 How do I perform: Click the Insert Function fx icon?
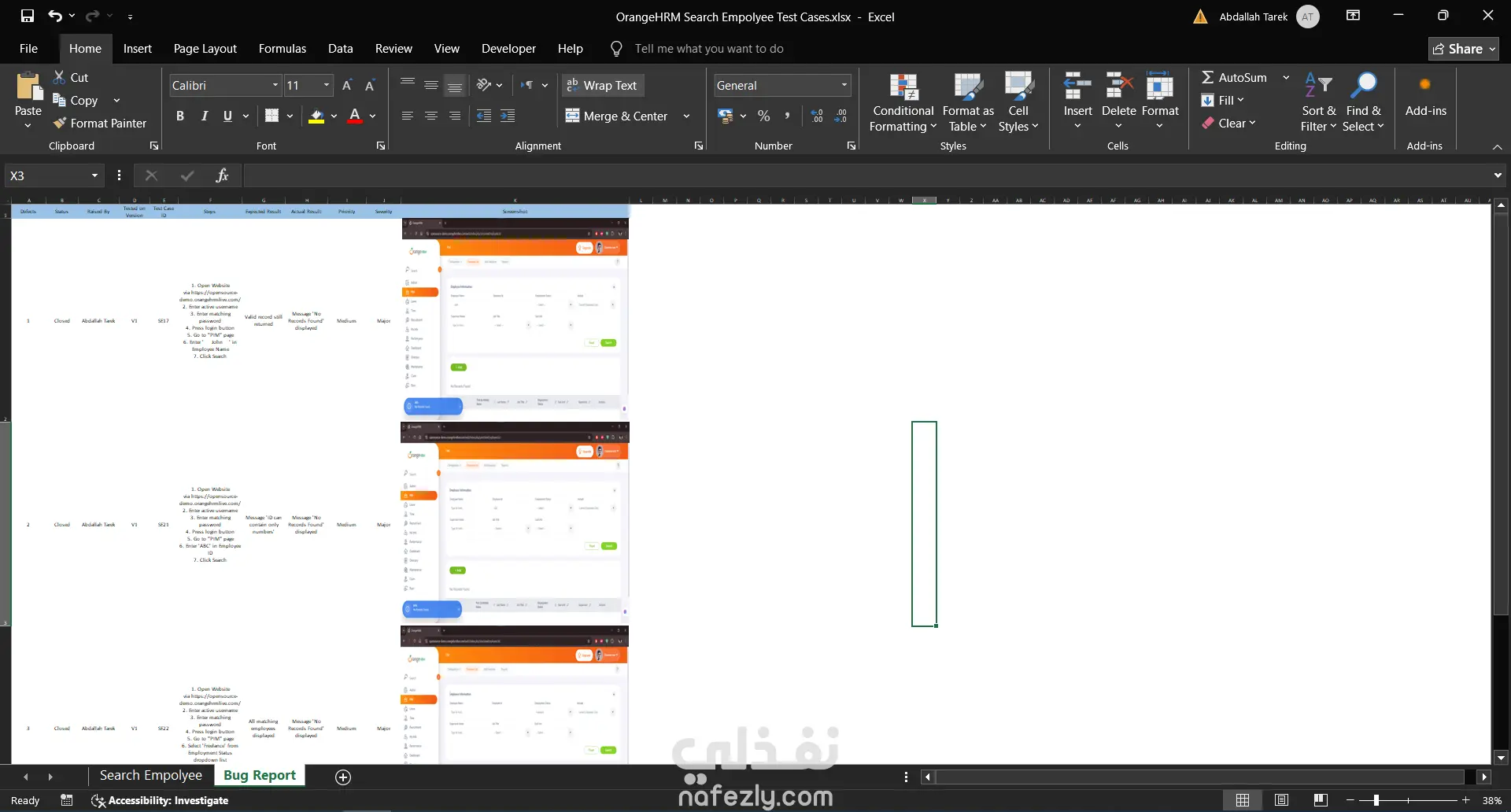click(222, 175)
